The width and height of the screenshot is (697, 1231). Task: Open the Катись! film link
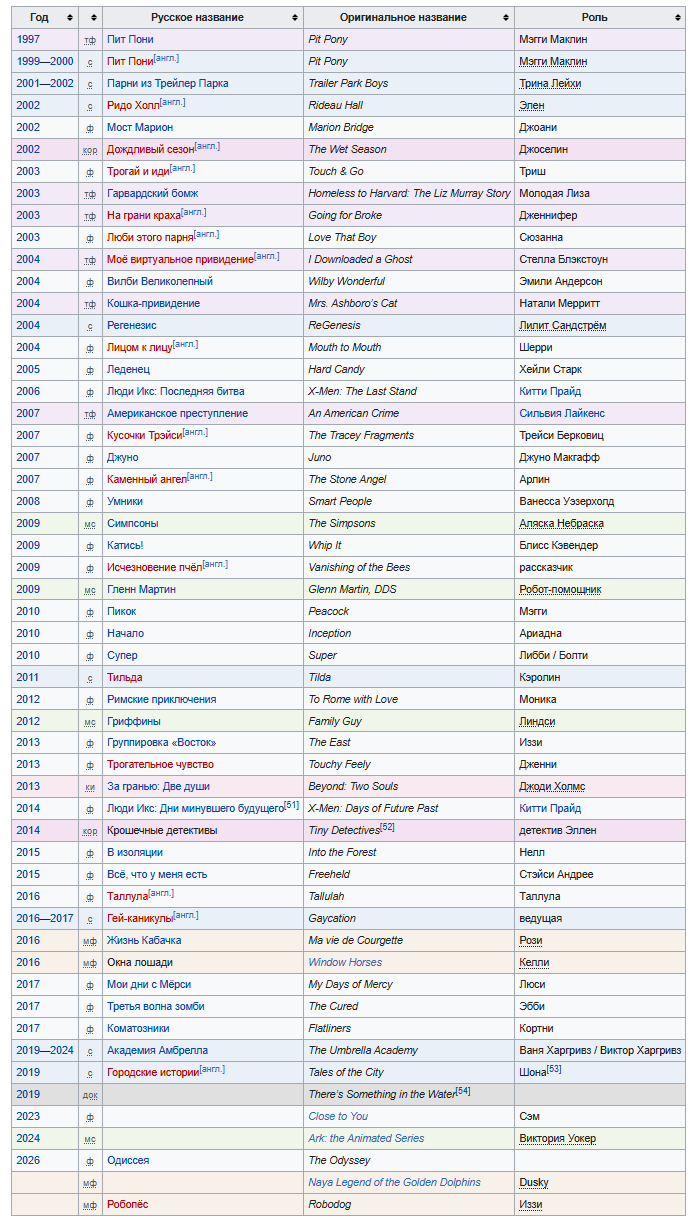[125, 546]
